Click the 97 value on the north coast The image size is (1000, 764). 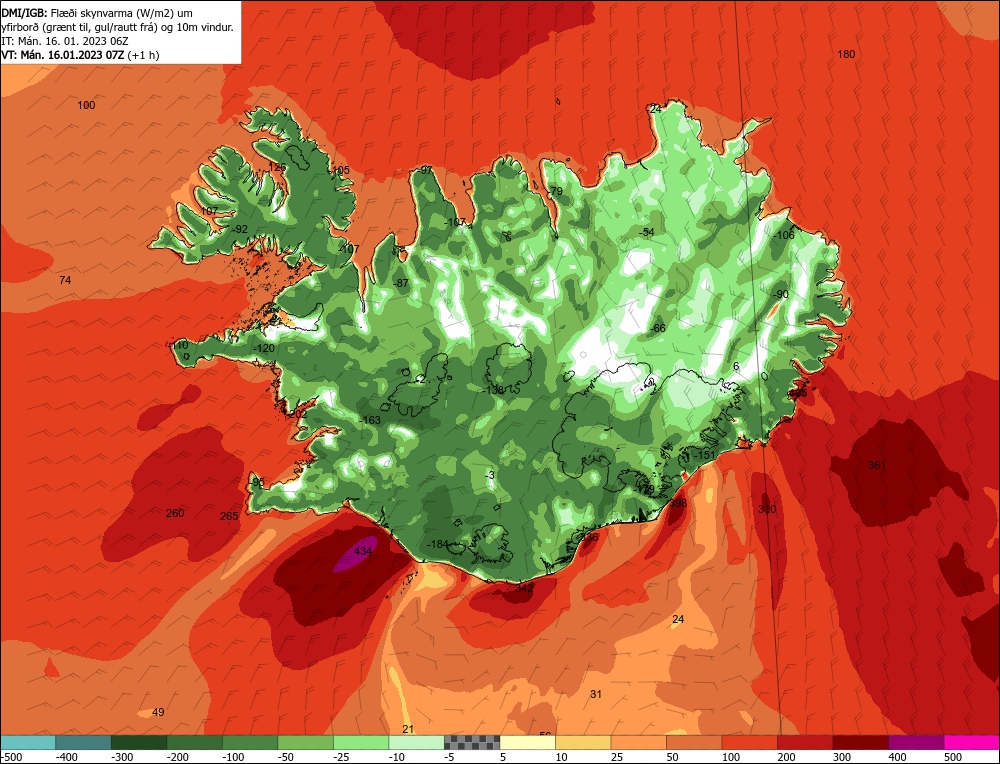[426, 170]
